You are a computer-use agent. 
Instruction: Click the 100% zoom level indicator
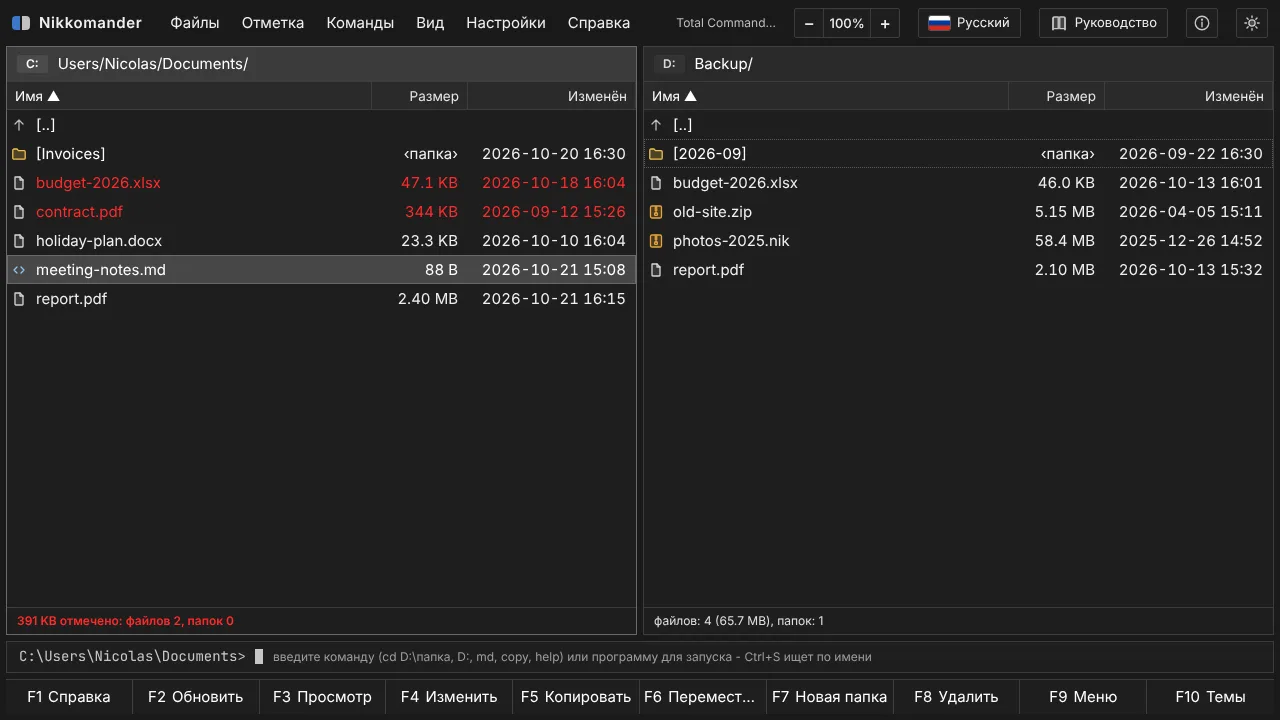(847, 23)
